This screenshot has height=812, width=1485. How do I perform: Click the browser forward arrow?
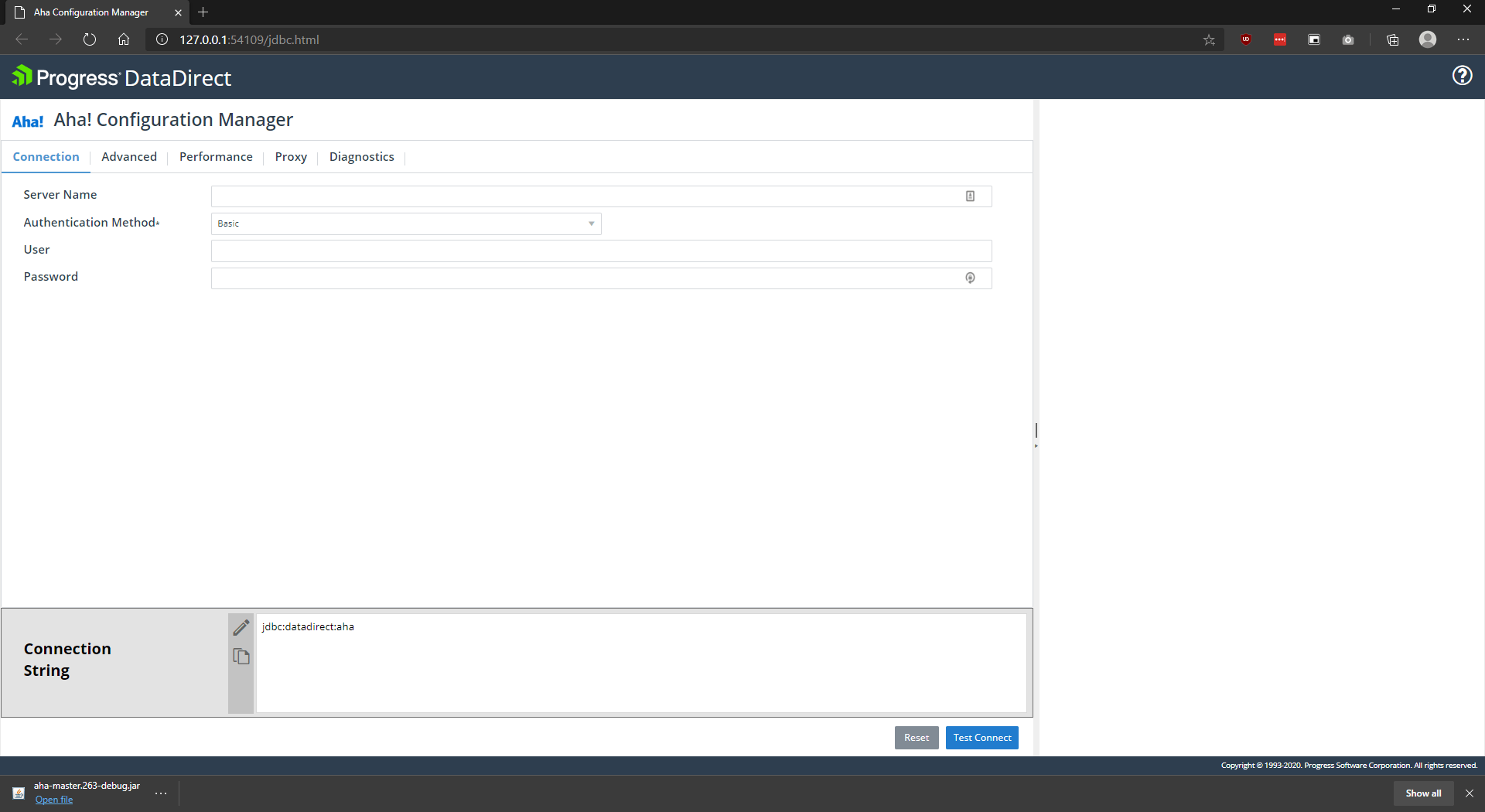coord(56,39)
